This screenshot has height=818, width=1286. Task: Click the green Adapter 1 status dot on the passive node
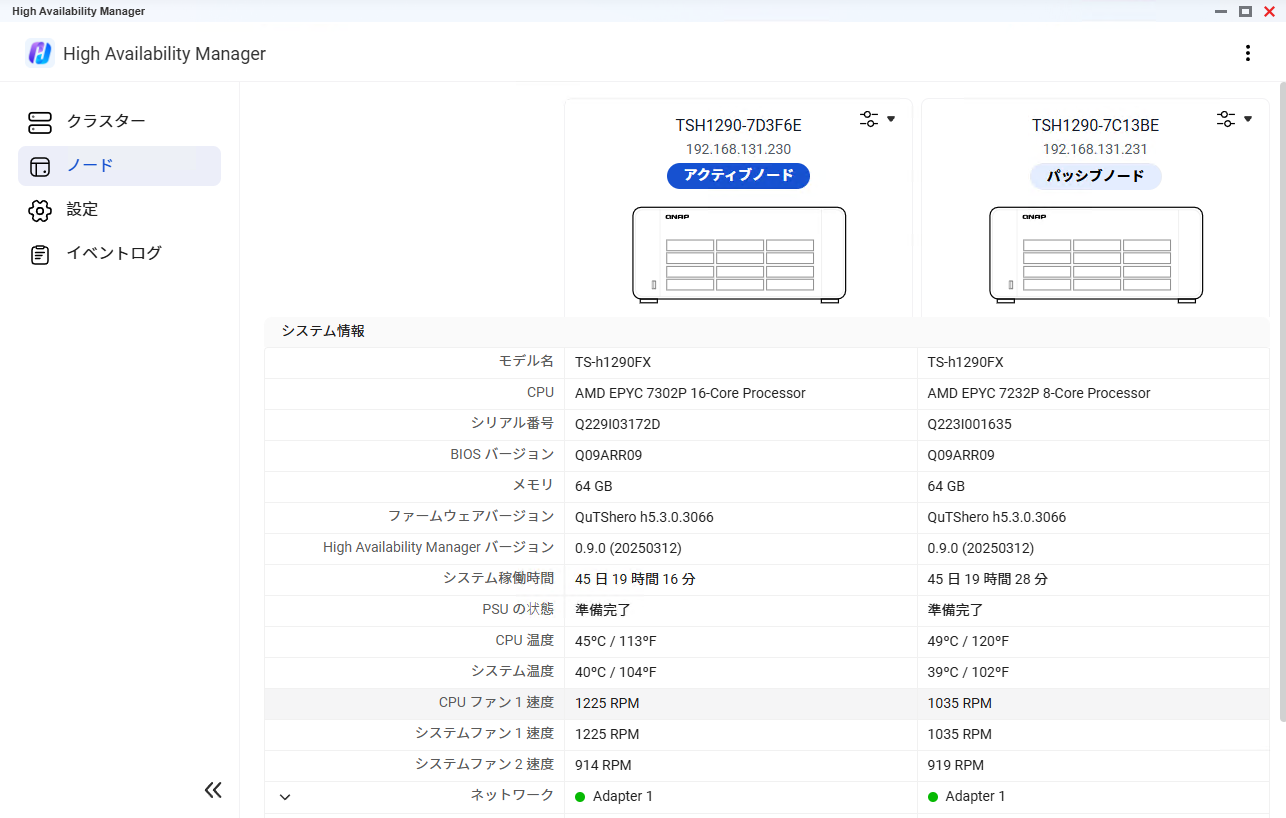pos(933,797)
